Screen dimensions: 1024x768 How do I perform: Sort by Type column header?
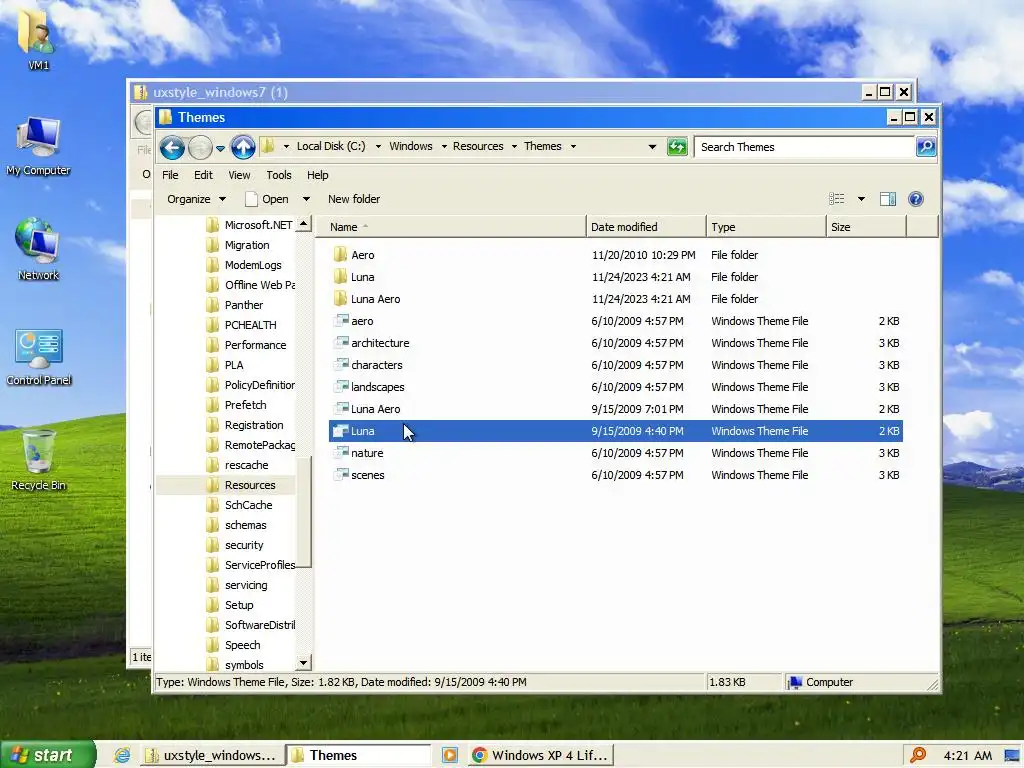coord(766,227)
